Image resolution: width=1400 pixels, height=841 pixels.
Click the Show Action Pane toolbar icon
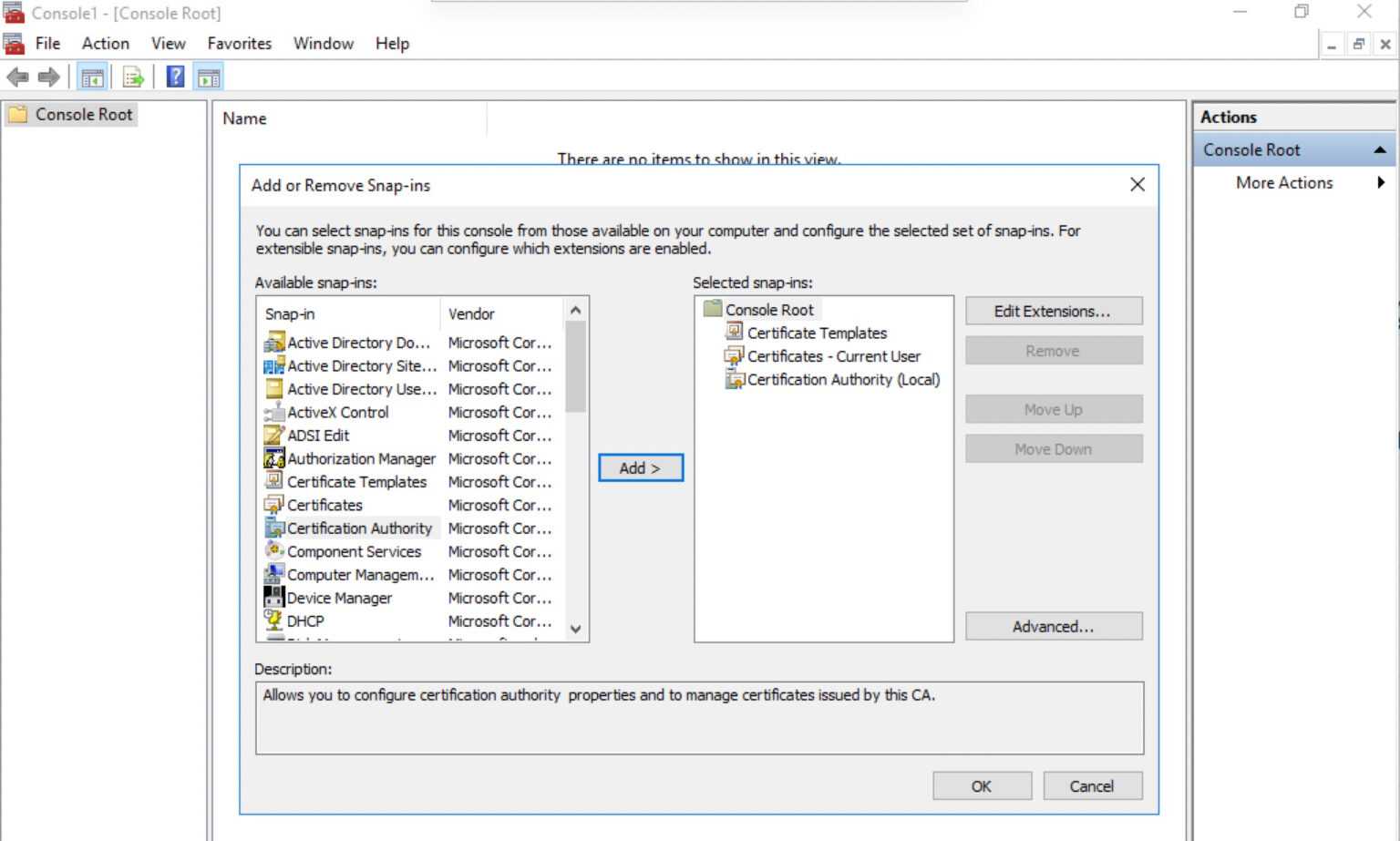[x=208, y=77]
